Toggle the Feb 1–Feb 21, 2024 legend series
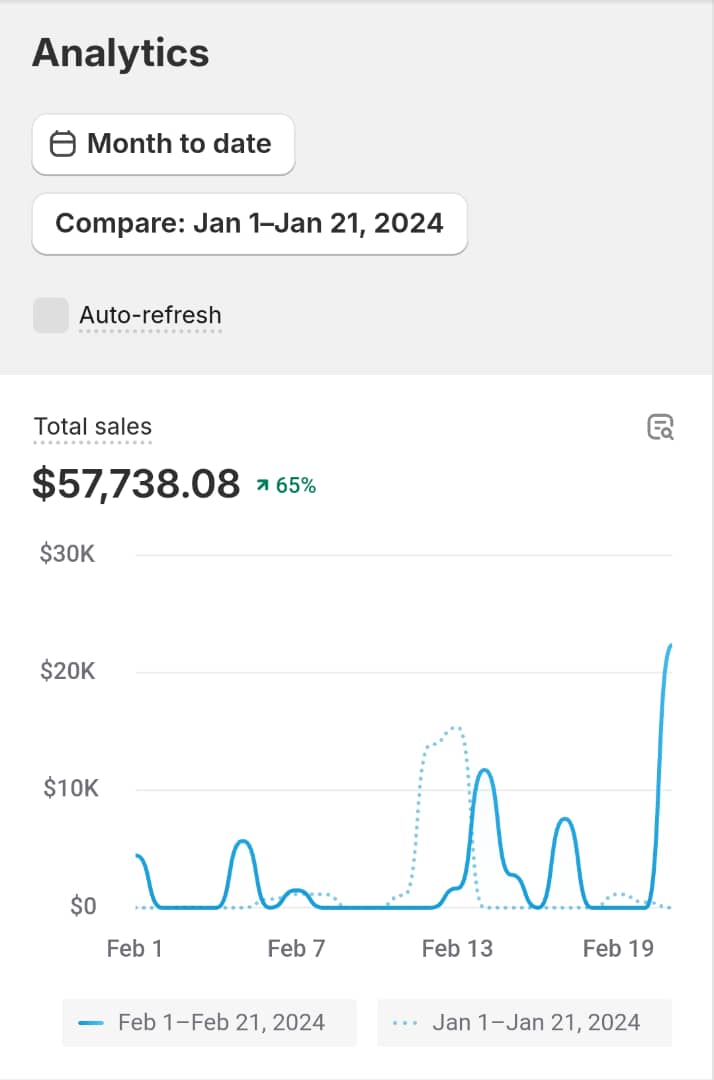 209,1022
